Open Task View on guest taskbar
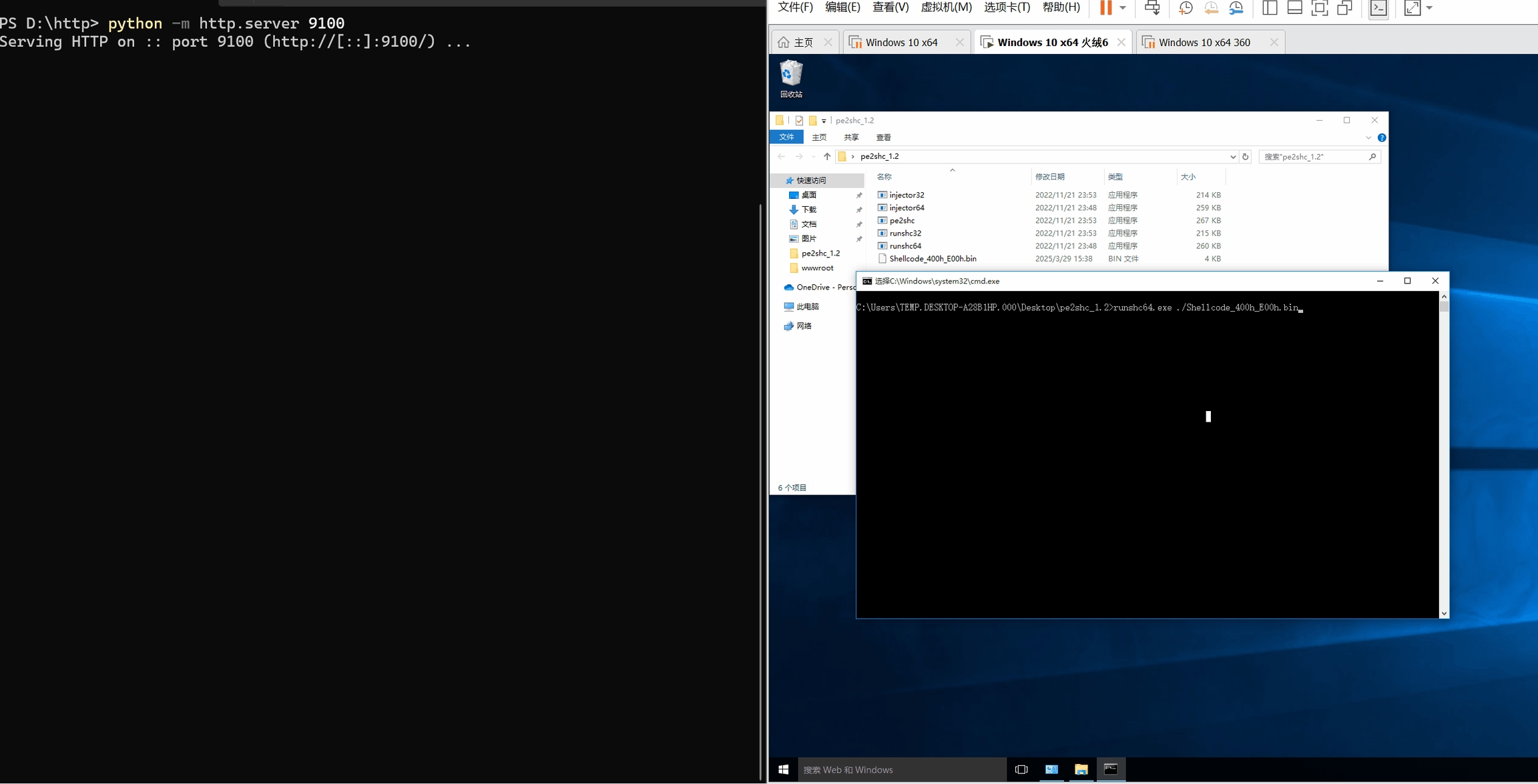 tap(1021, 769)
